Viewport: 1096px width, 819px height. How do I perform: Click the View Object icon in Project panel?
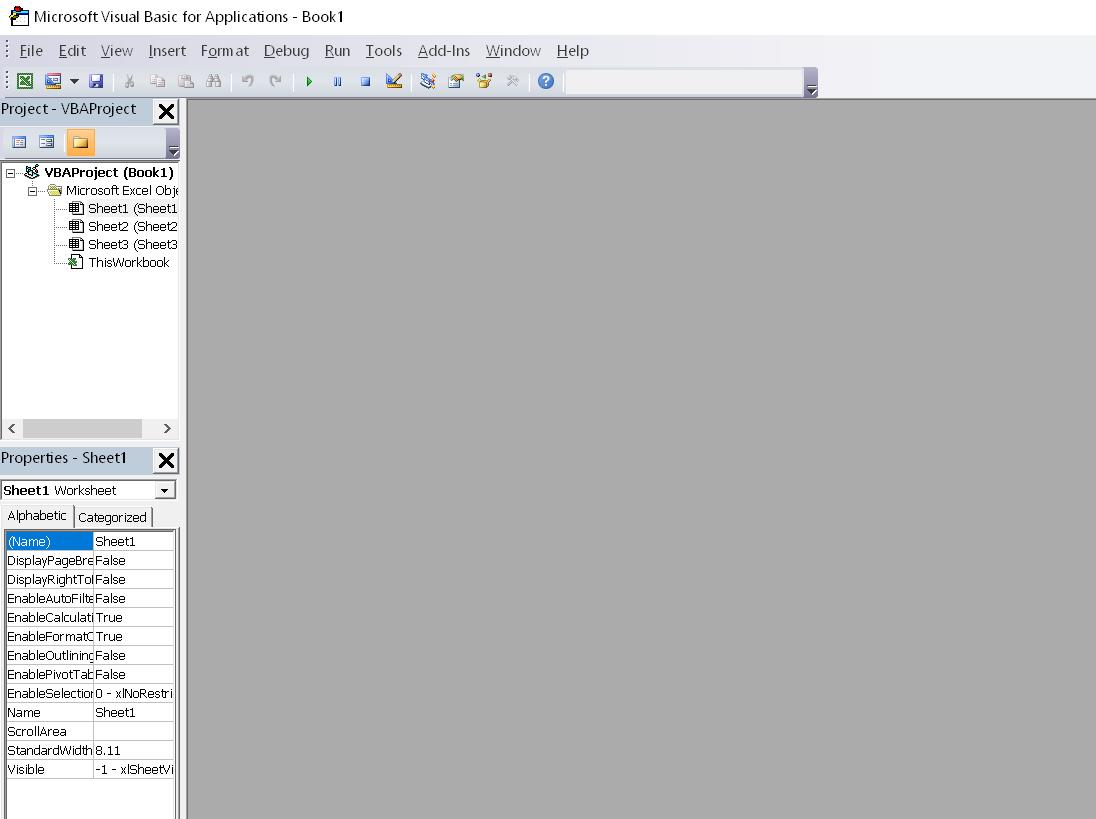click(45, 141)
